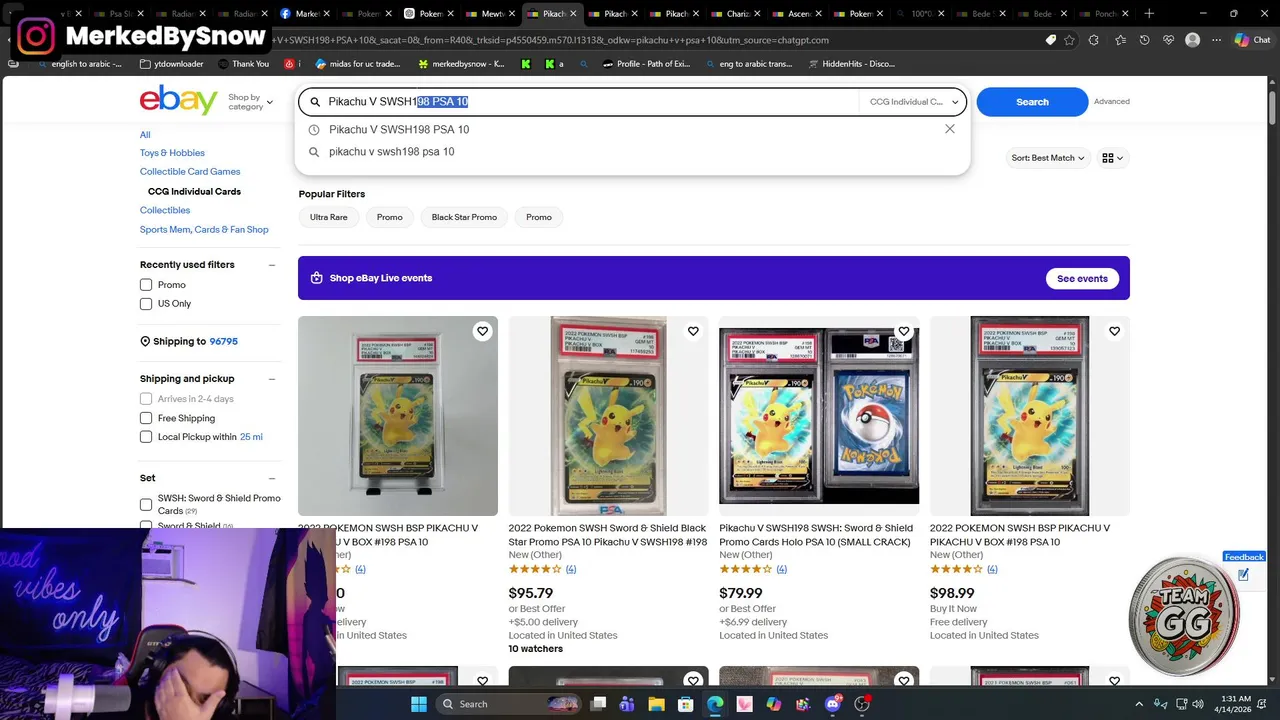Click the eBay logo
The image size is (1280, 720).
179,100
